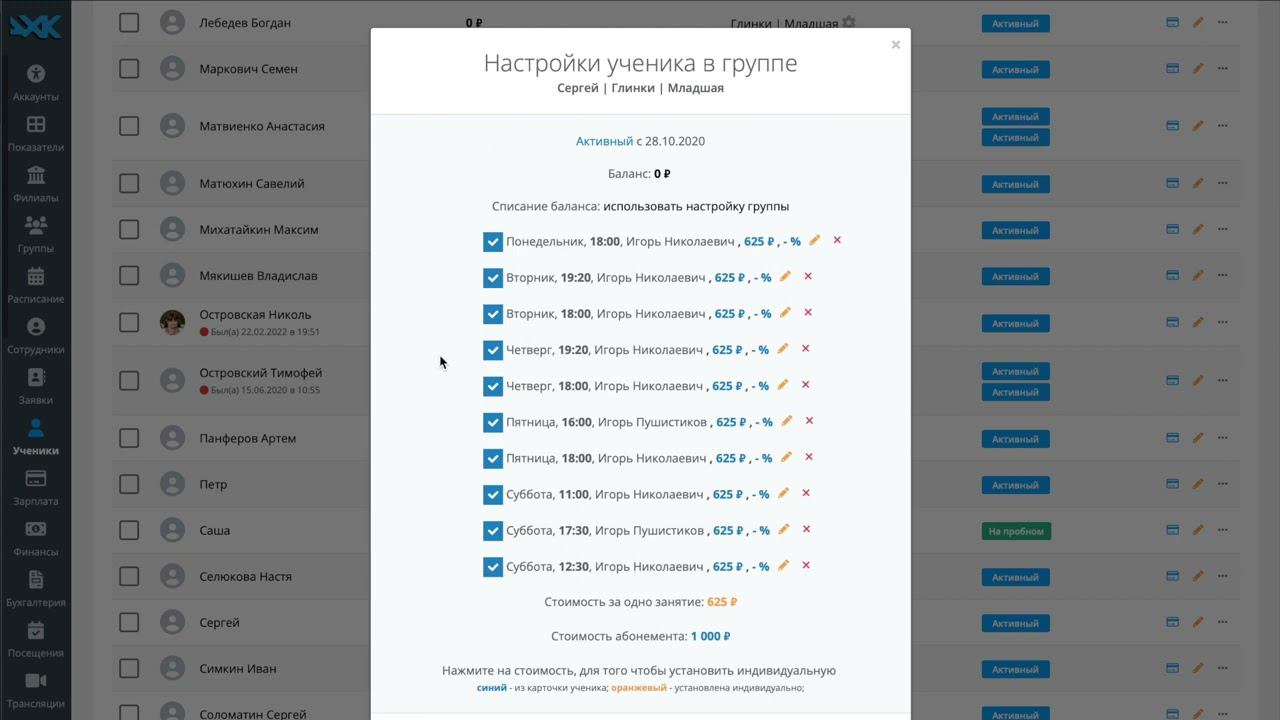Screen dimensions: 1280x720
Task: Open Посещения in the sidebar
Action: tap(36, 639)
